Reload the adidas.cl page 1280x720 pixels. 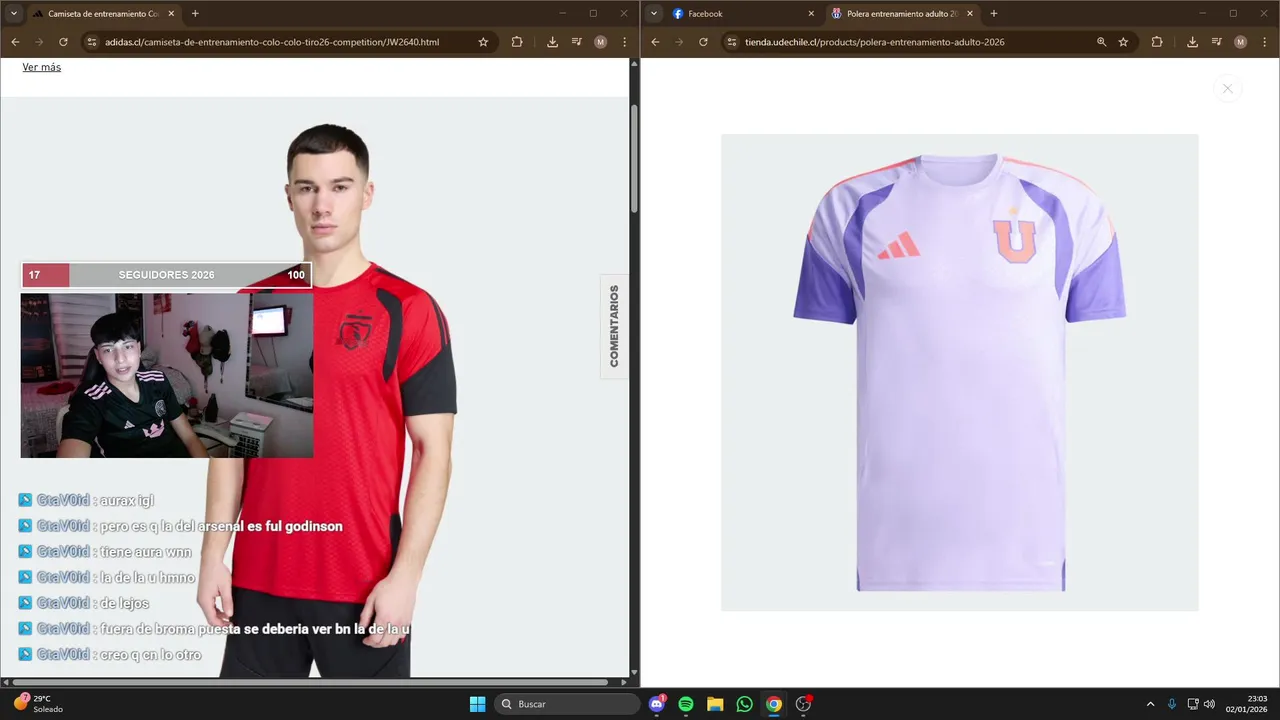coord(63,42)
